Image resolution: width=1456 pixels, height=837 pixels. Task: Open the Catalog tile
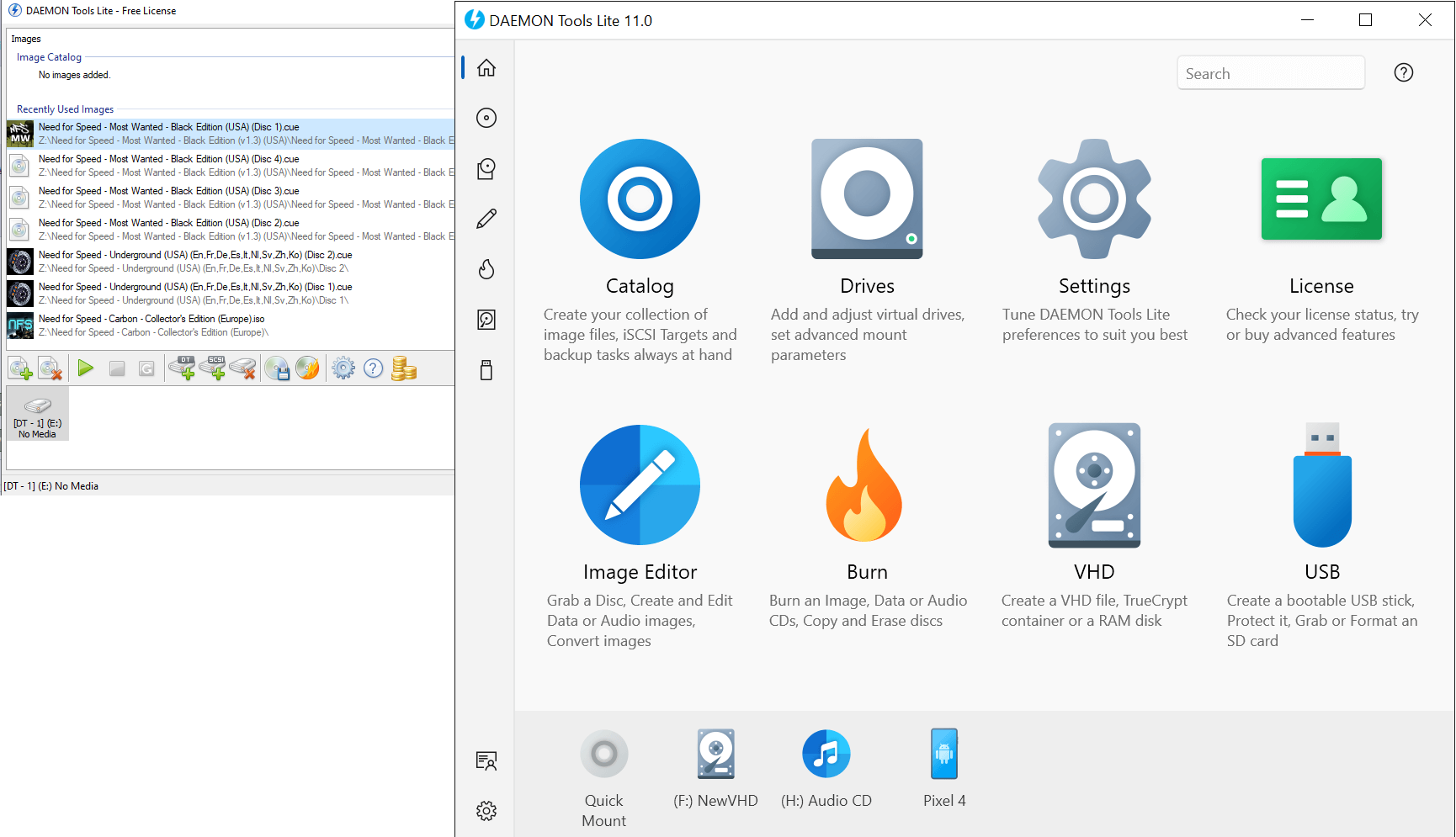[x=640, y=251]
